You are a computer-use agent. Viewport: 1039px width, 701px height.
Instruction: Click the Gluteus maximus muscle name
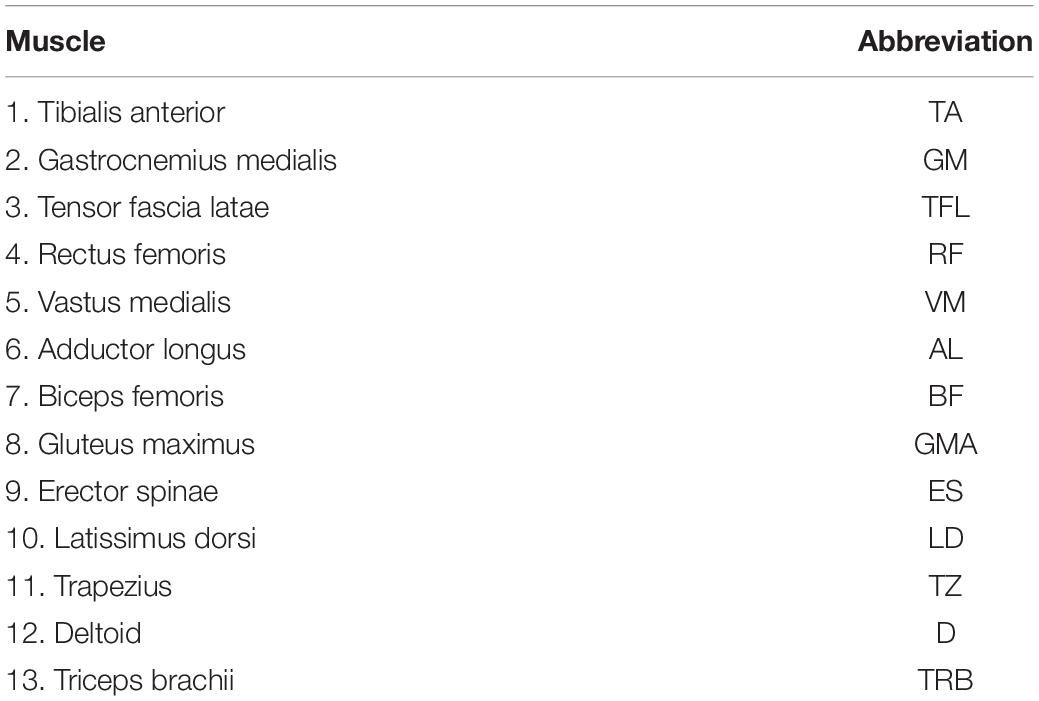tap(130, 445)
